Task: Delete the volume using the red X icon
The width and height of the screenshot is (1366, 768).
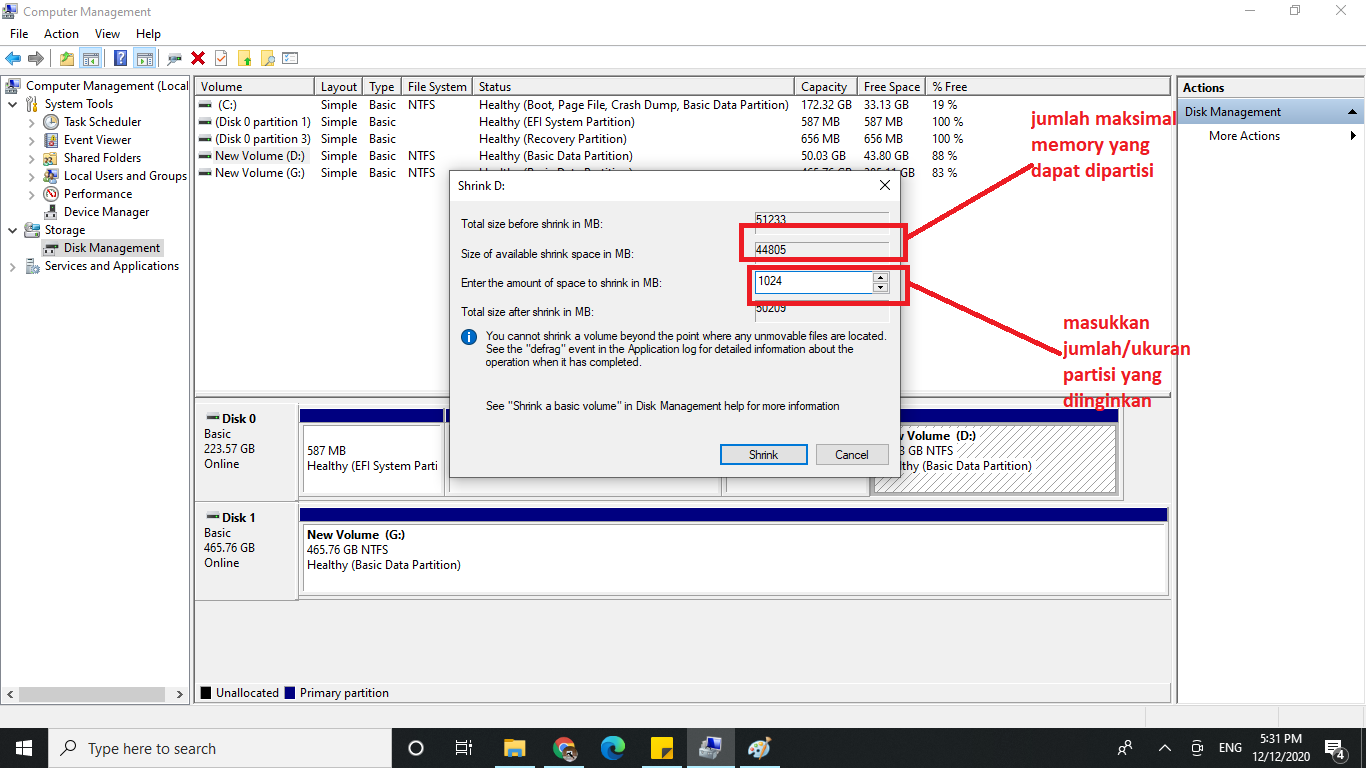Action: [197, 57]
